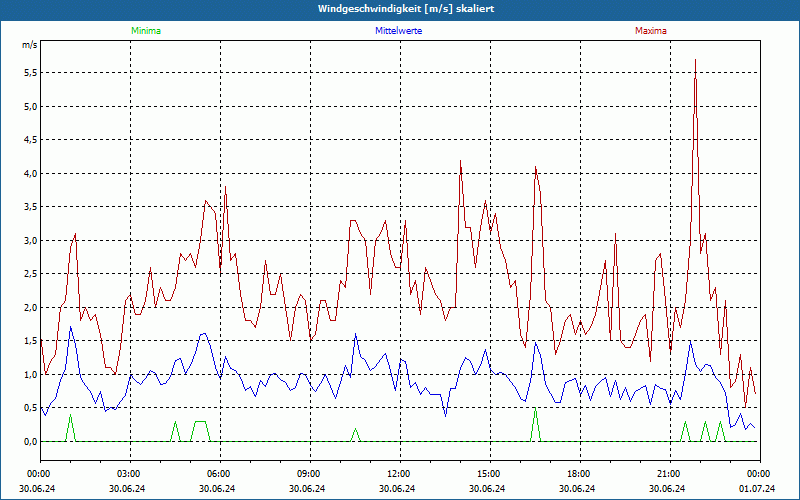Viewport: 800px width, 500px height.
Task: Click the 3,0 y-axis value
Action: pos(31,240)
